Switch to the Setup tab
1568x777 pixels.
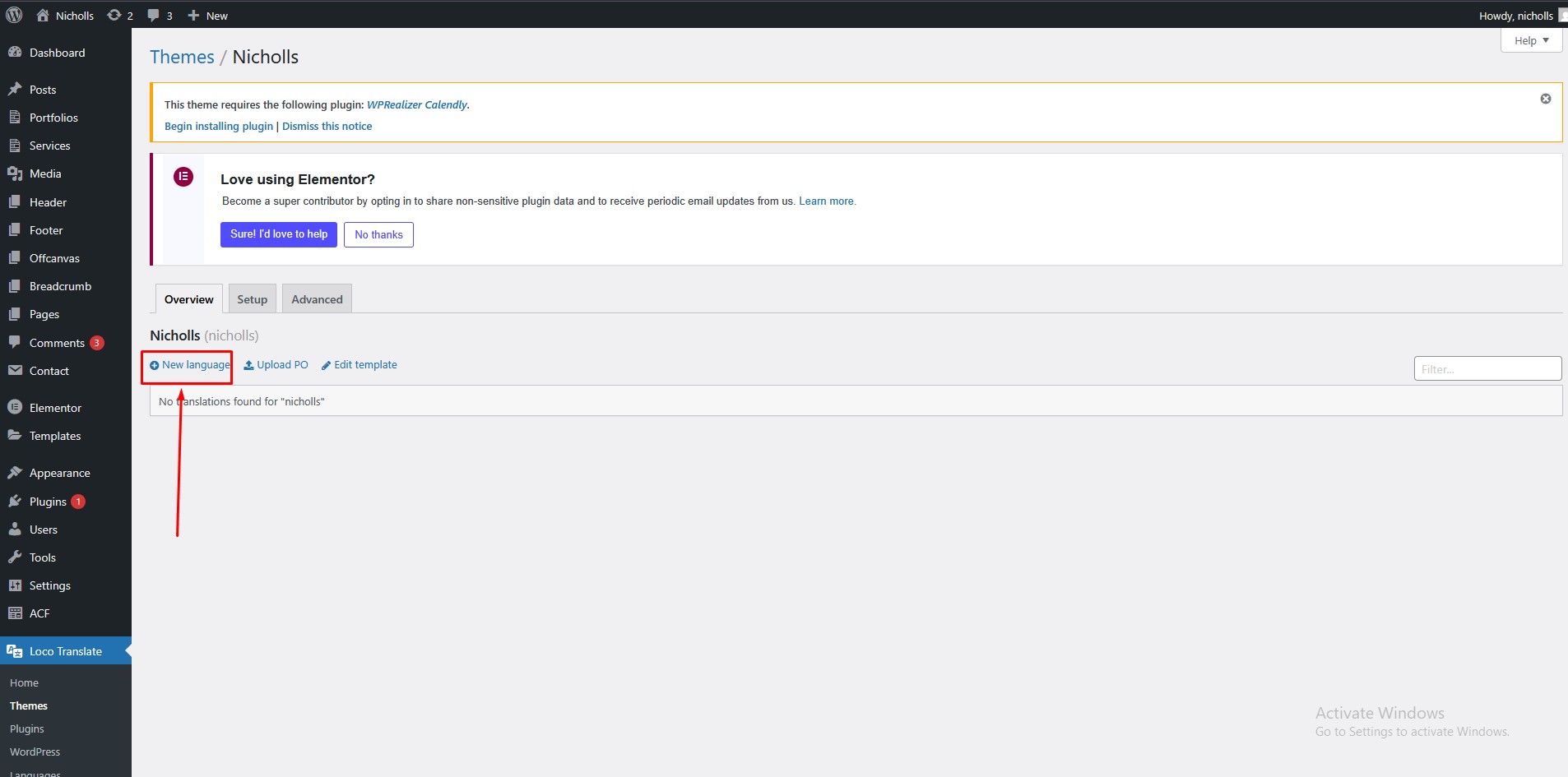(x=252, y=299)
